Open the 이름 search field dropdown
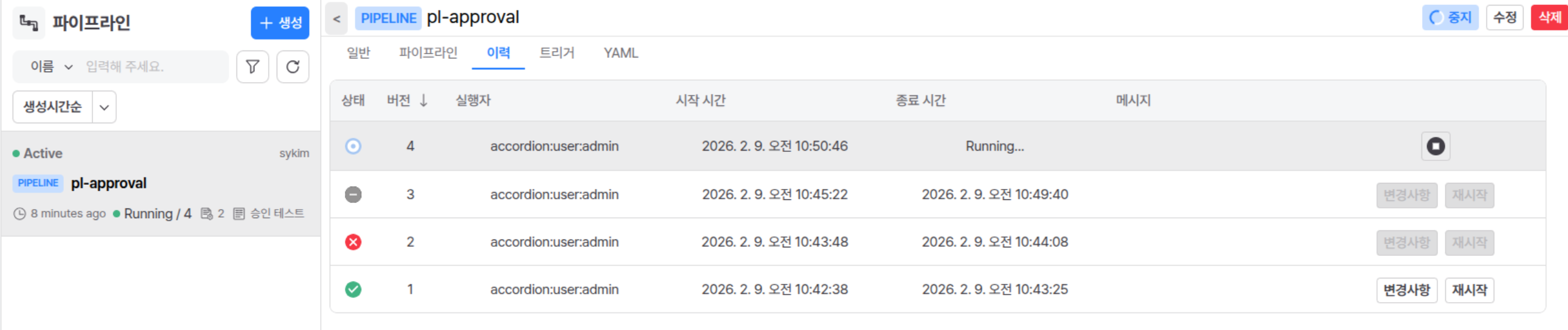This screenshot has height=330, width=1568. coord(52,67)
